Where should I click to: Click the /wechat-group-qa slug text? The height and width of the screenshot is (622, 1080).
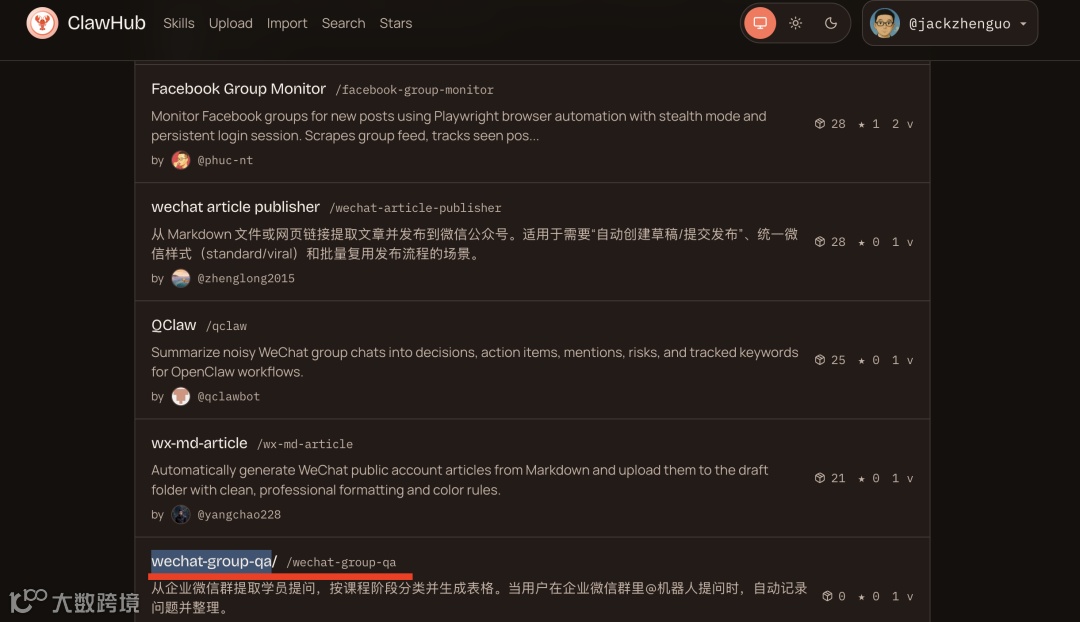pos(341,563)
